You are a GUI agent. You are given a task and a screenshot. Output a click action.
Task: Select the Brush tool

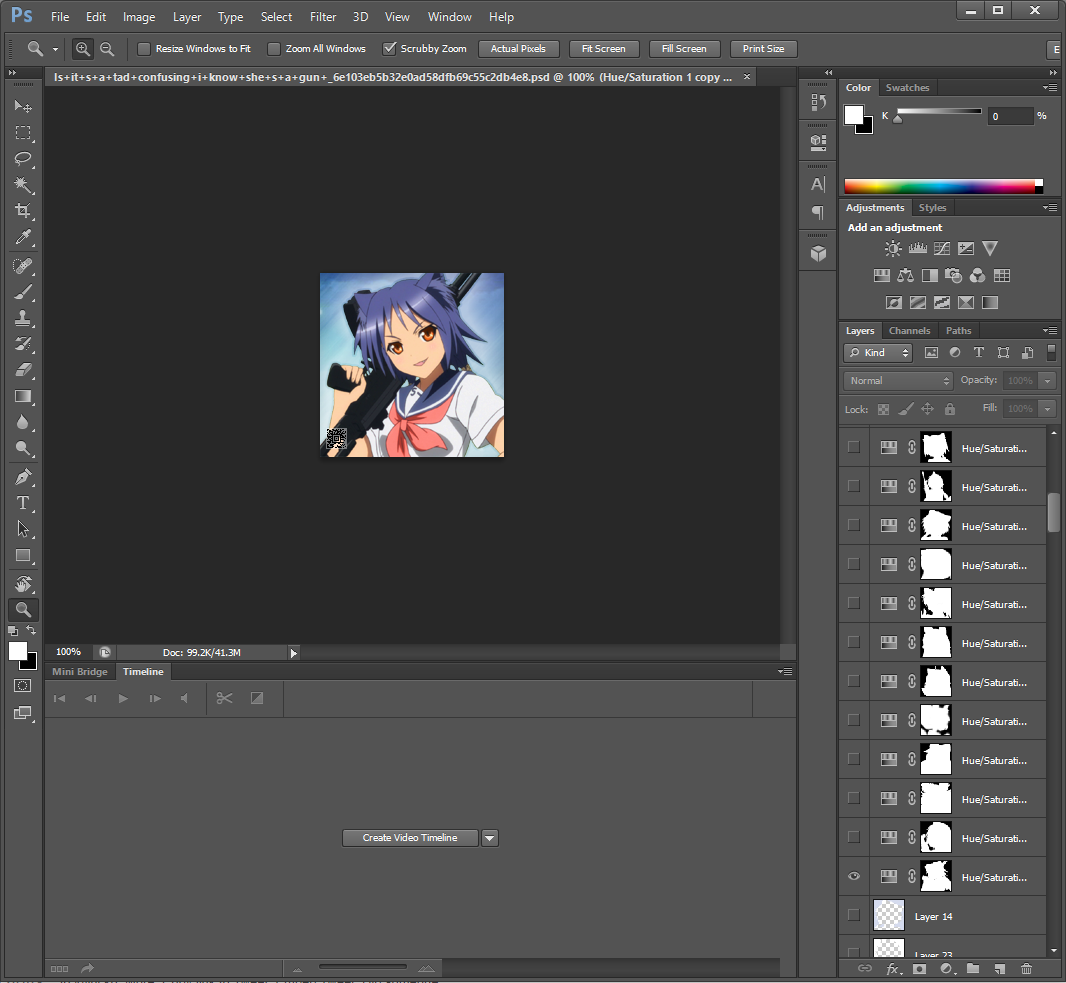(22, 292)
